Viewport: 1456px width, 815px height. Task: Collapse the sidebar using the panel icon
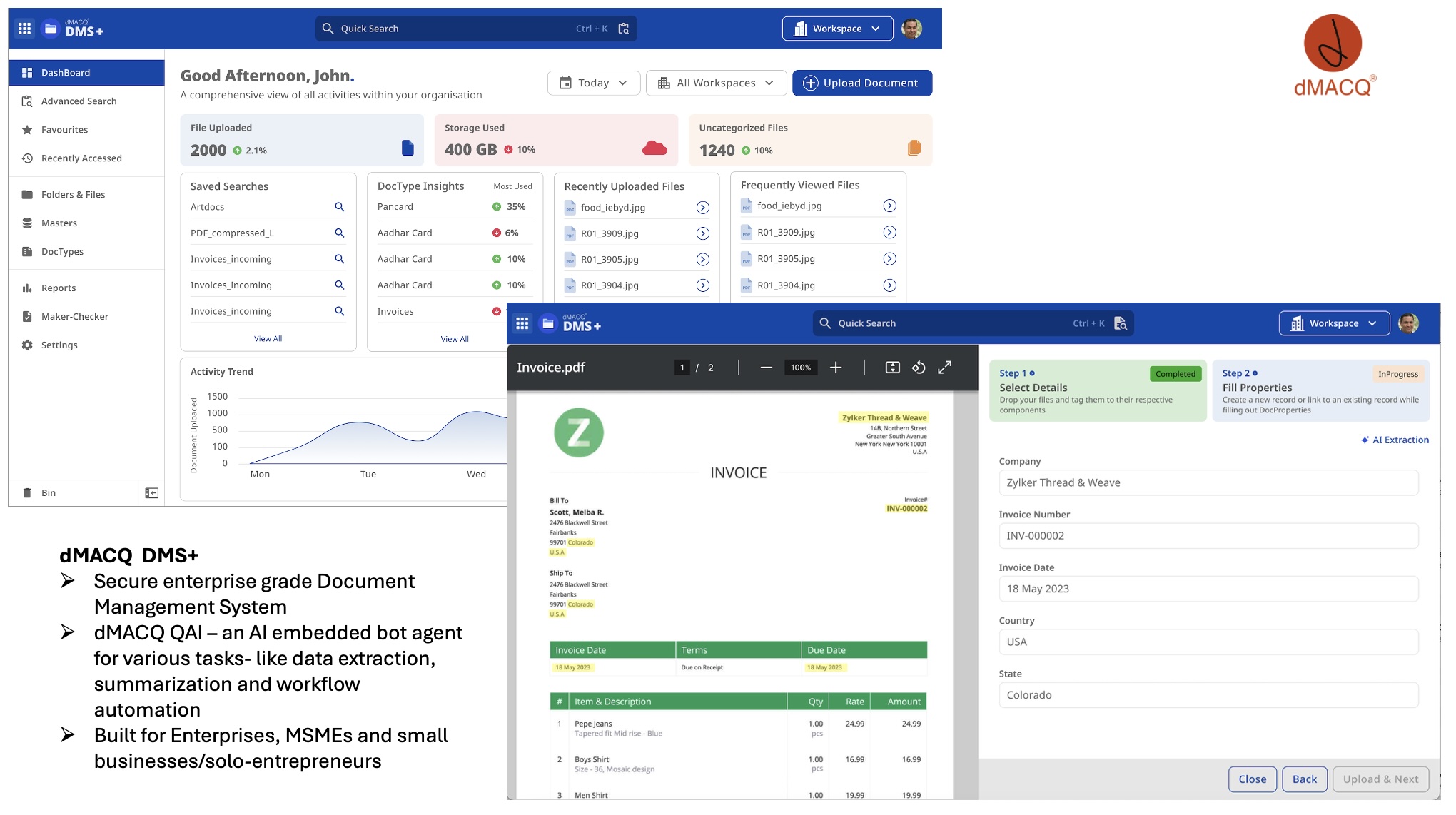click(x=151, y=493)
